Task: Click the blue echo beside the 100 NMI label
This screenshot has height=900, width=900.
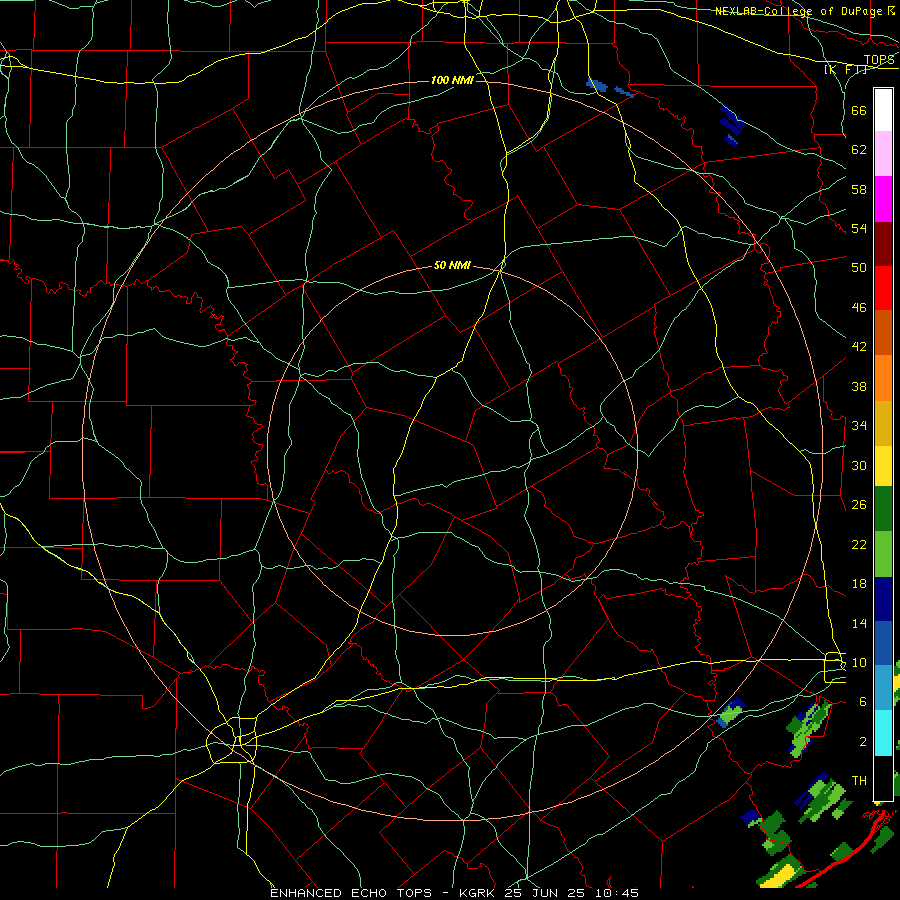Action: (597, 86)
